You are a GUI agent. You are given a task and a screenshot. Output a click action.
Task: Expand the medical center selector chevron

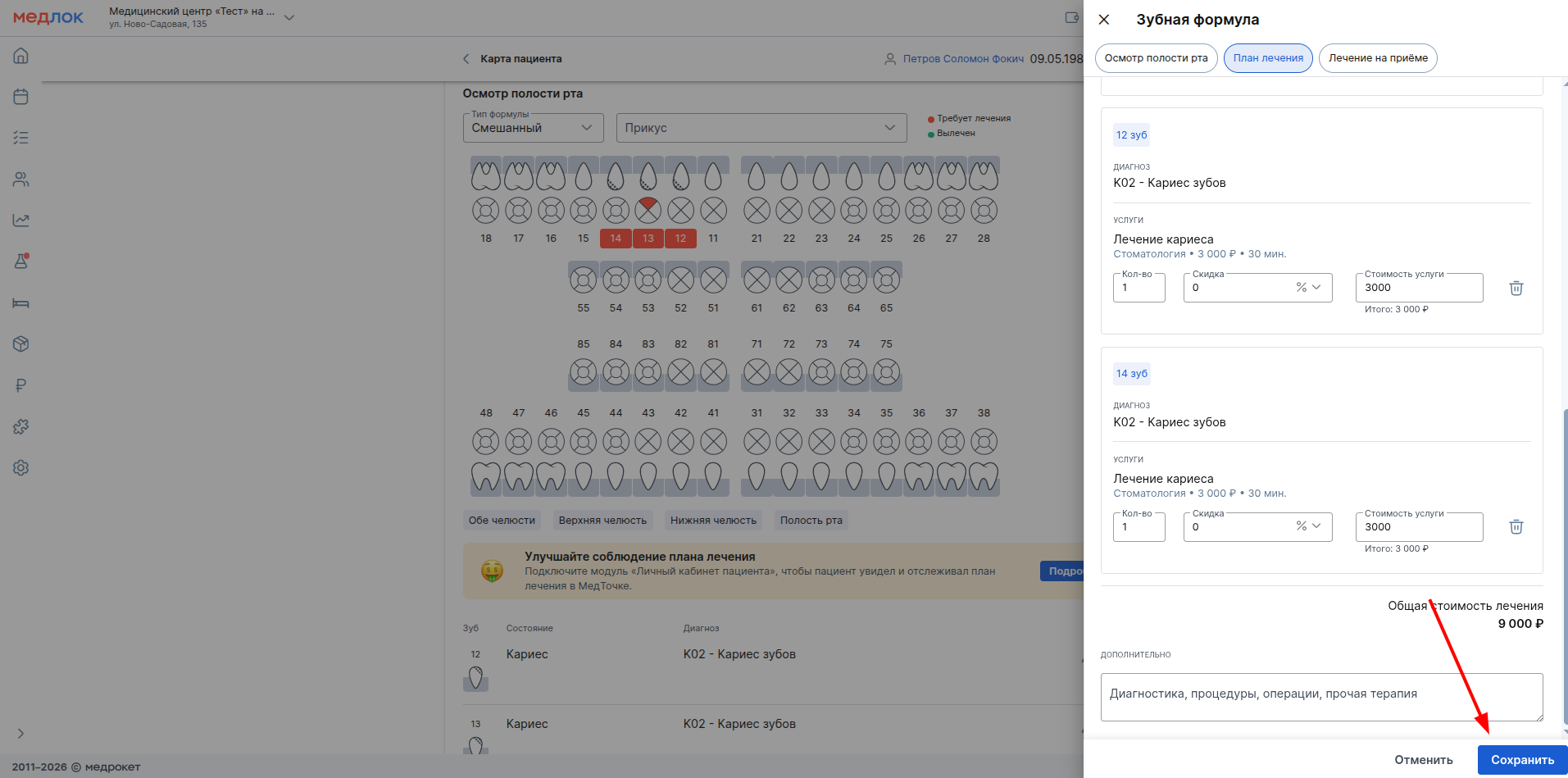(x=289, y=17)
